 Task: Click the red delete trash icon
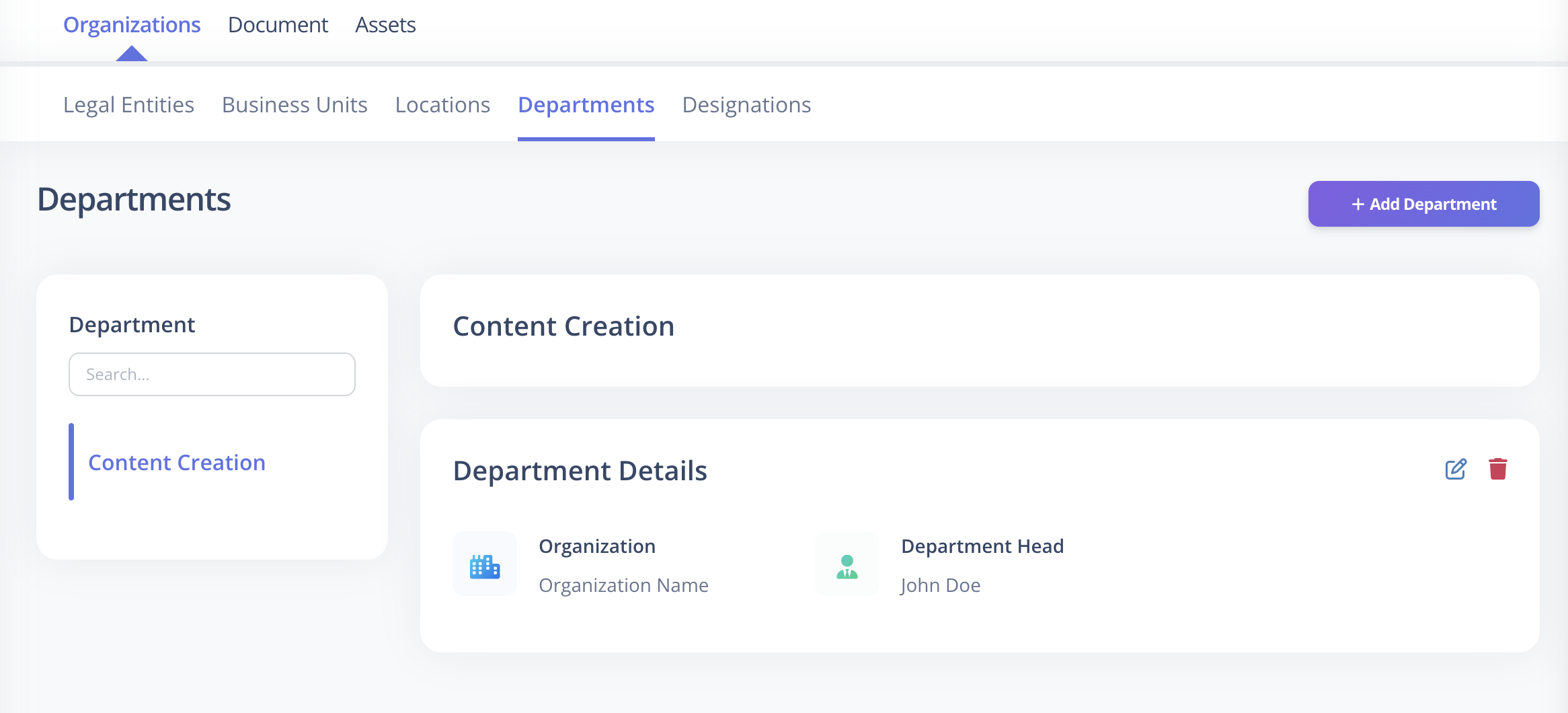point(1498,469)
